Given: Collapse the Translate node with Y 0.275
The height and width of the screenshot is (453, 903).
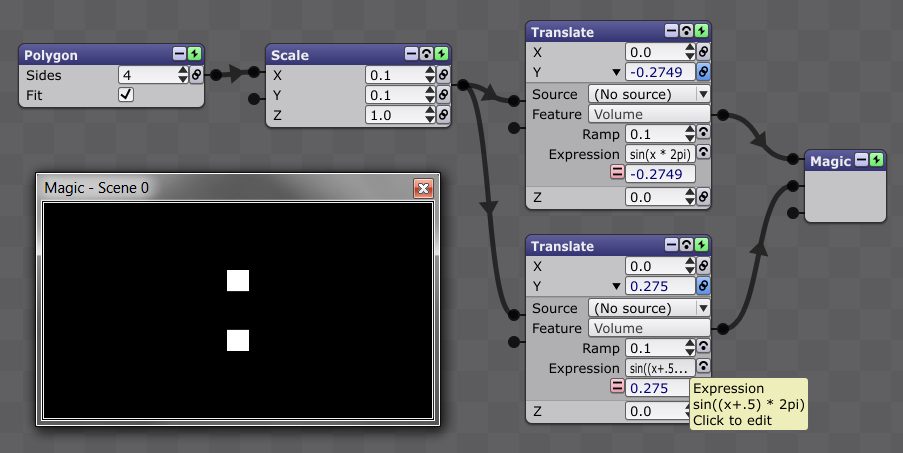Looking at the screenshot, I should 671,245.
